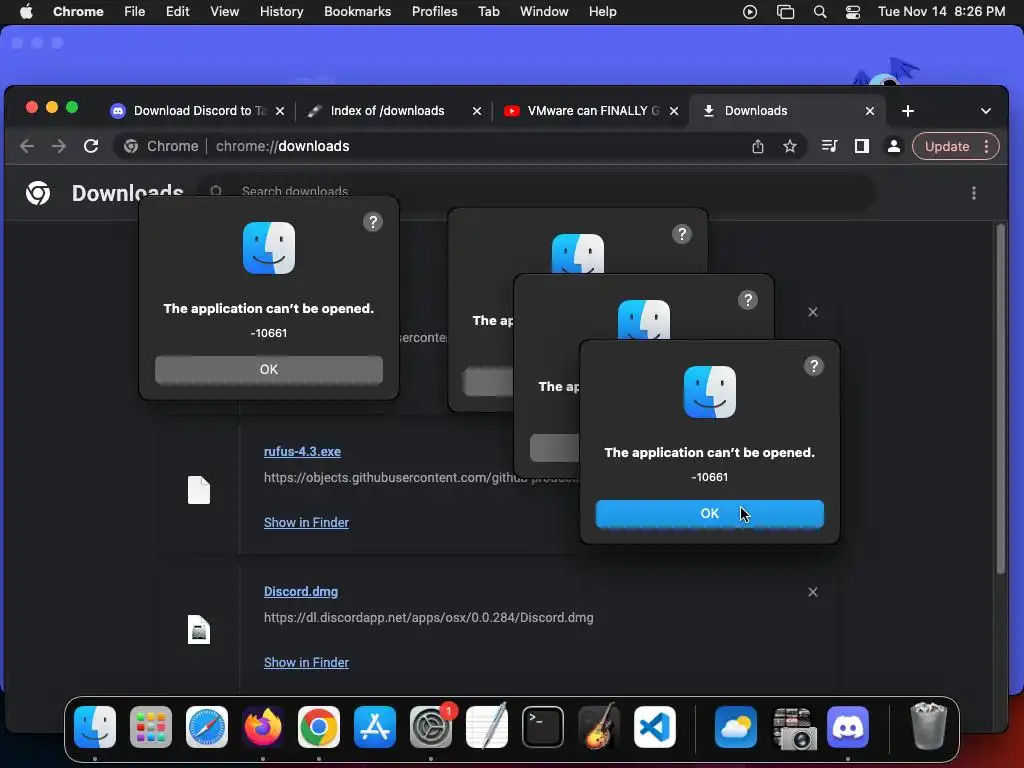Open the Bookmarks menu
This screenshot has width=1024, height=768.
click(x=357, y=12)
